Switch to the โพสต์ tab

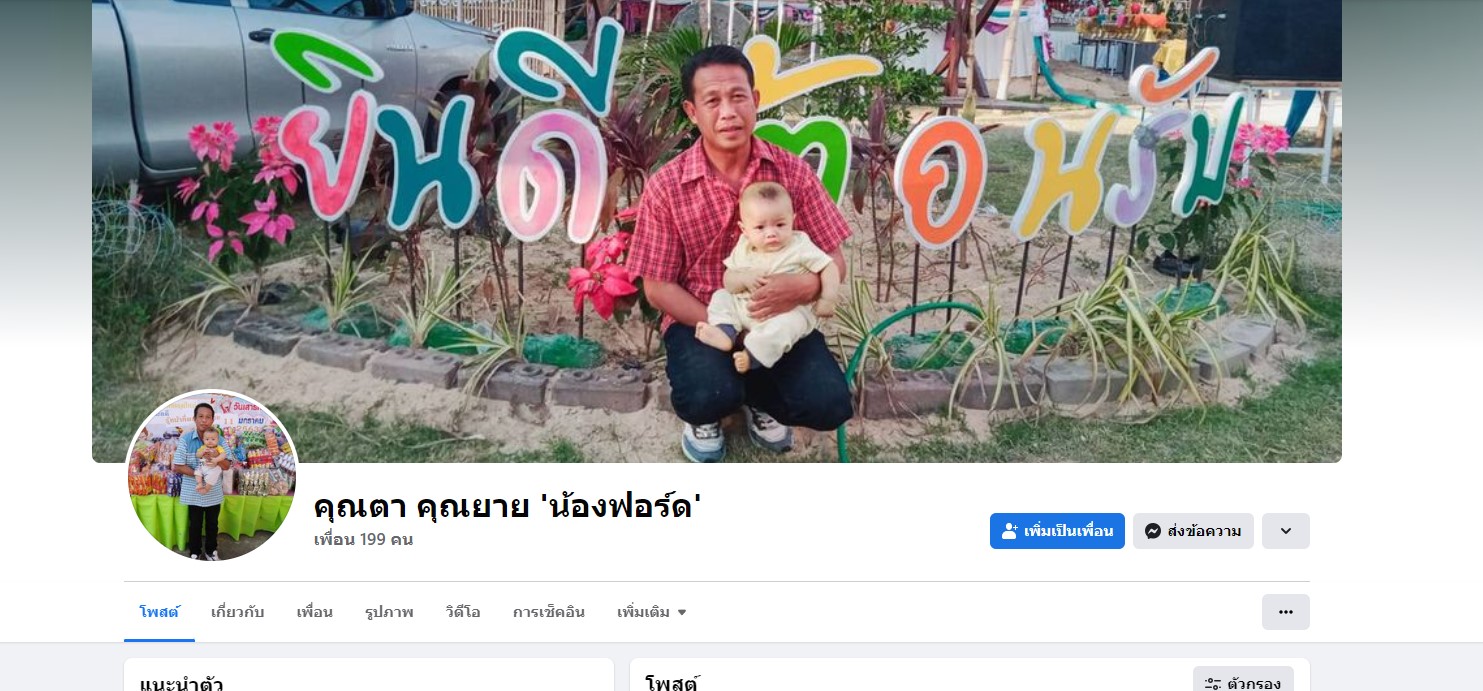click(x=159, y=612)
